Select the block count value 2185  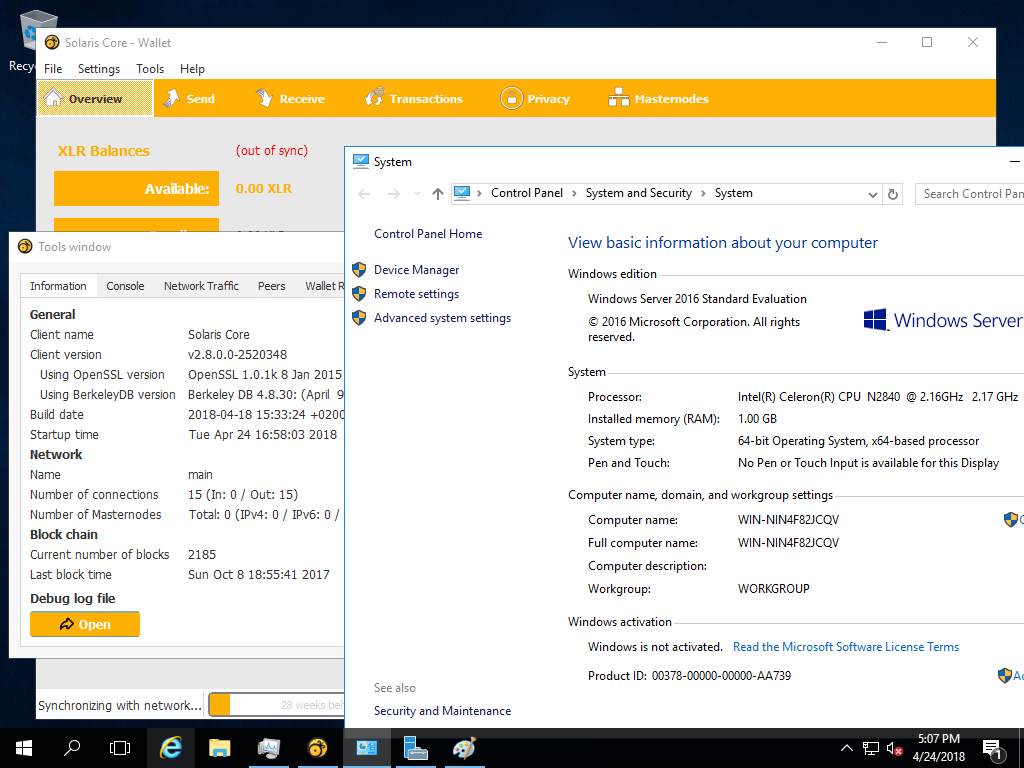tap(202, 554)
